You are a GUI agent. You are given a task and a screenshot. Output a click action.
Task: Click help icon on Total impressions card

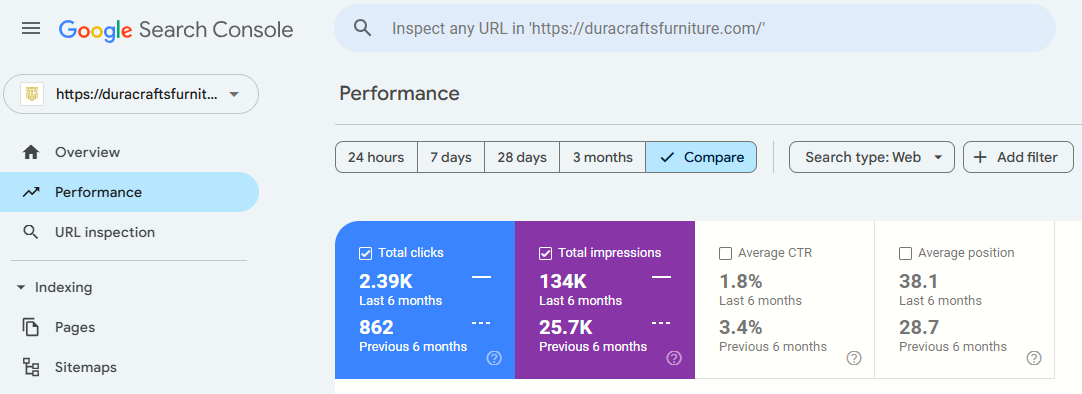pos(674,357)
